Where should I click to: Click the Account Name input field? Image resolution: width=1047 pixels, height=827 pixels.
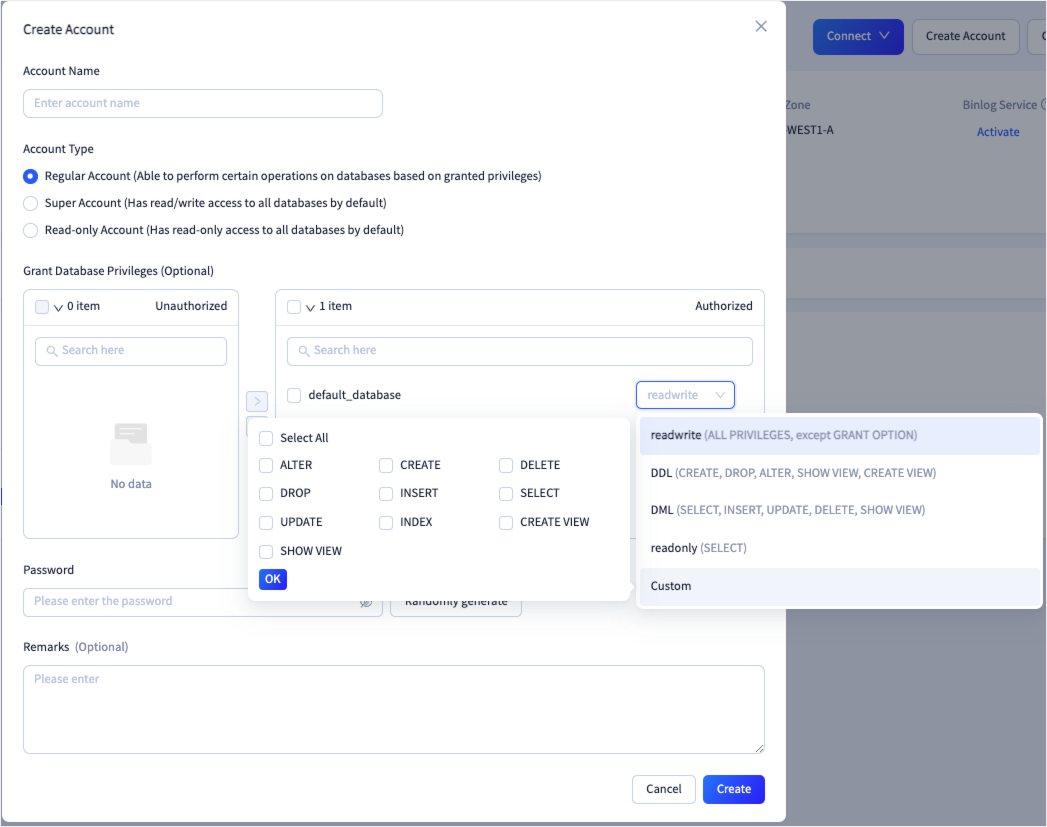(203, 103)
